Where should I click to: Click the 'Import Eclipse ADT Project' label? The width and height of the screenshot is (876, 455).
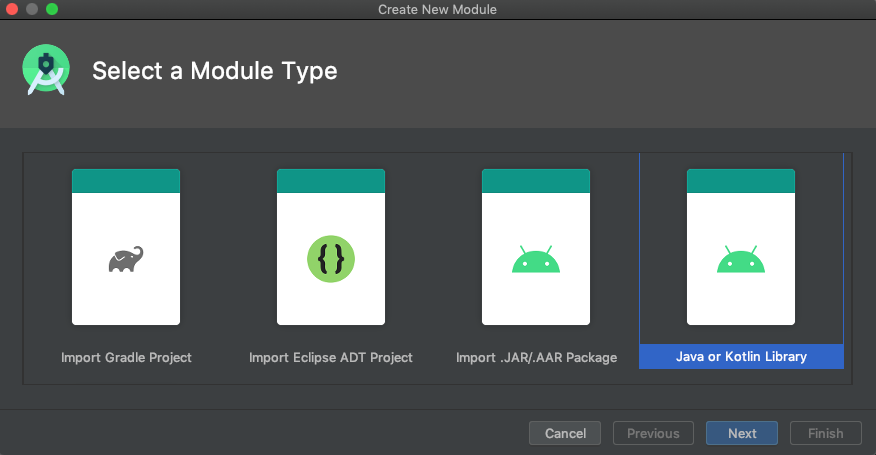point(331,357)
